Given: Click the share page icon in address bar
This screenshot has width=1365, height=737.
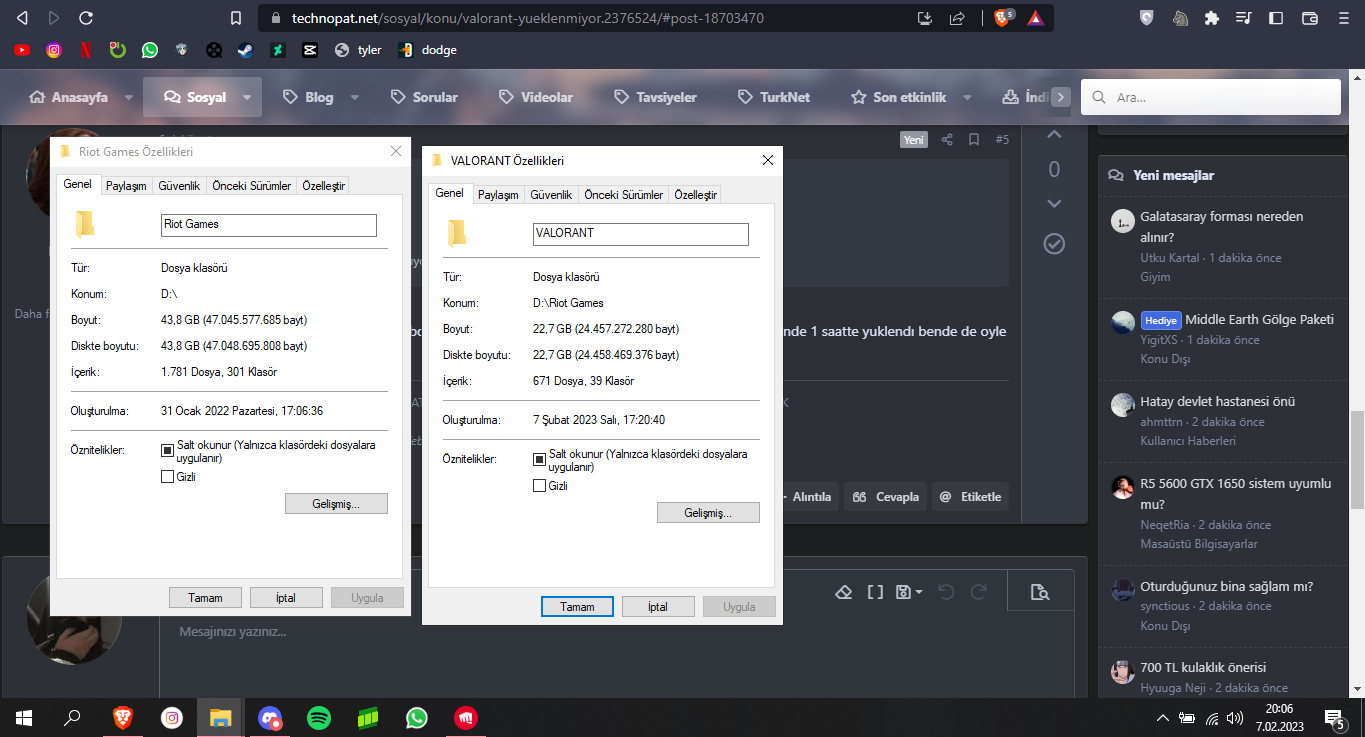Looking at the screenshot, I should click(957, 18).
